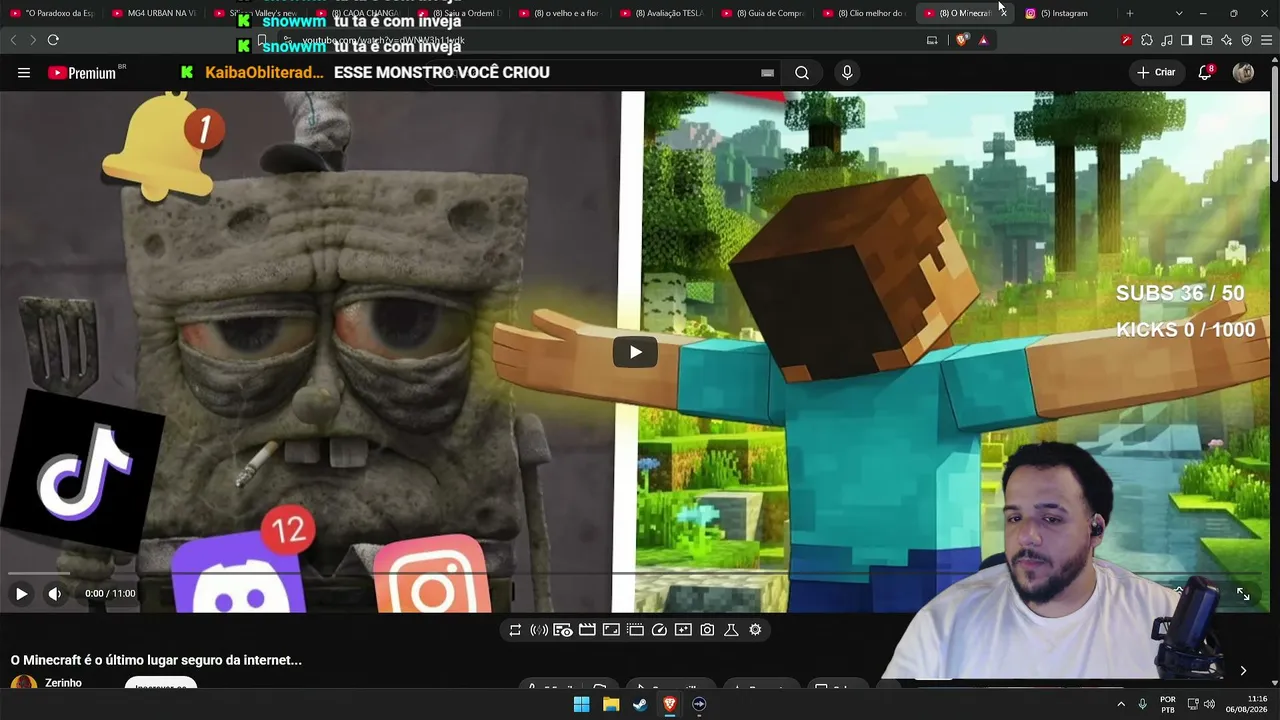The image size is (1280, 720).
Task: Show hidden system tray icons
Action: coord(1121,704)
